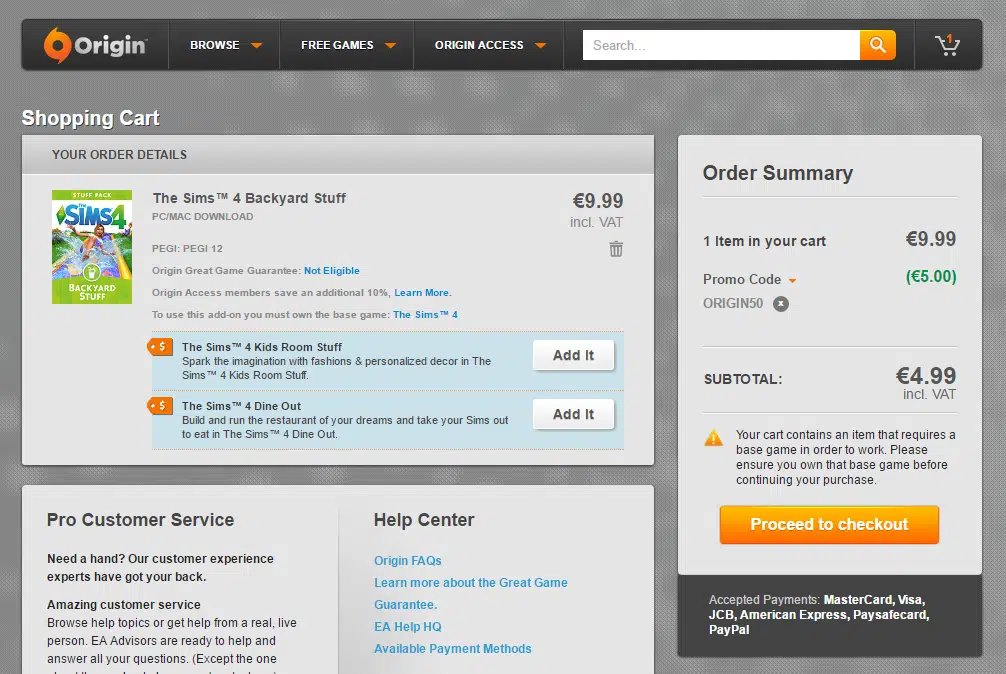Remove the ORIGIN50 promo code
The height and width of the screenshot is (674, 1006).
(x=781, y=304)
